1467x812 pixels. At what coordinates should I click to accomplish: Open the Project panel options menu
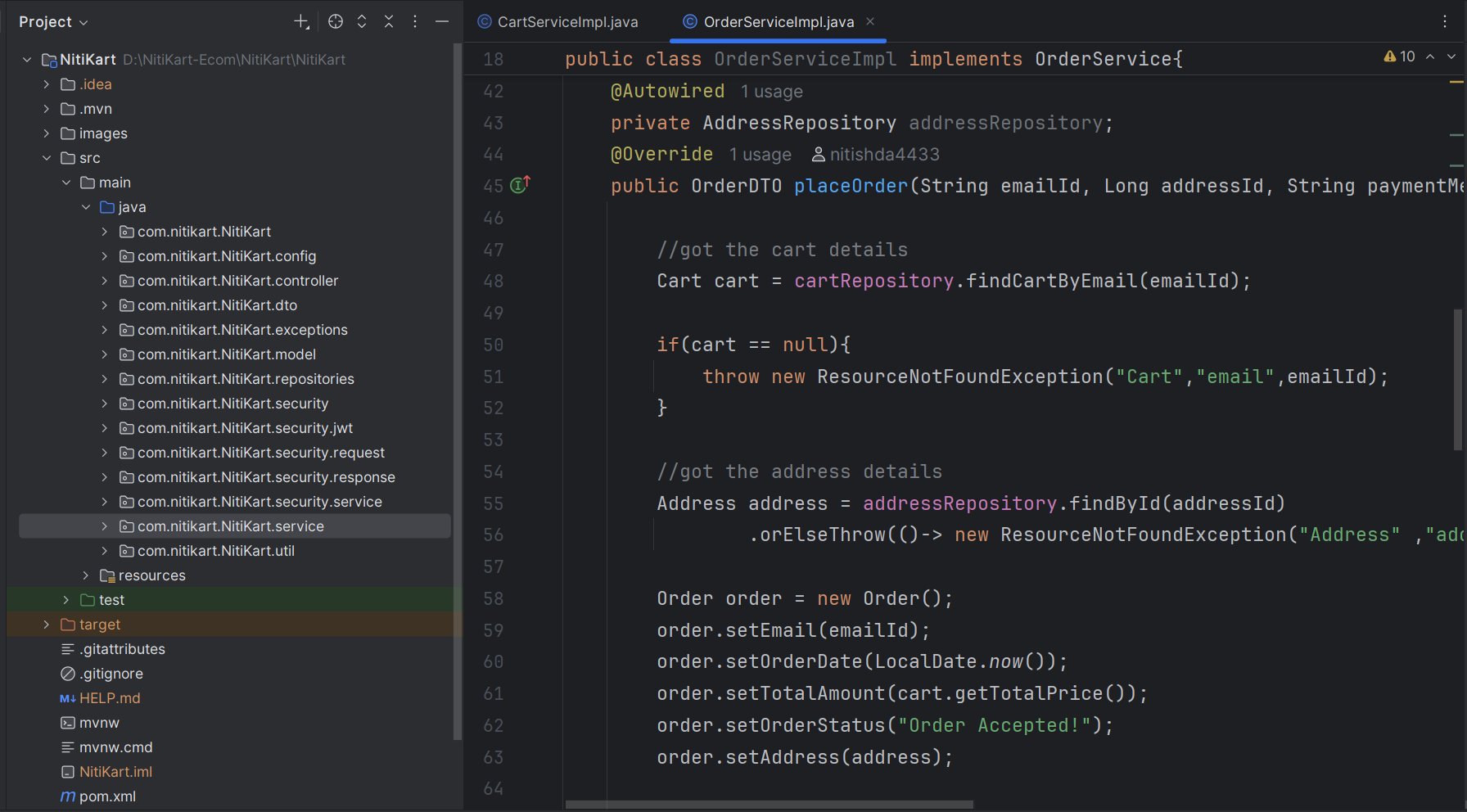coord(415,22)
